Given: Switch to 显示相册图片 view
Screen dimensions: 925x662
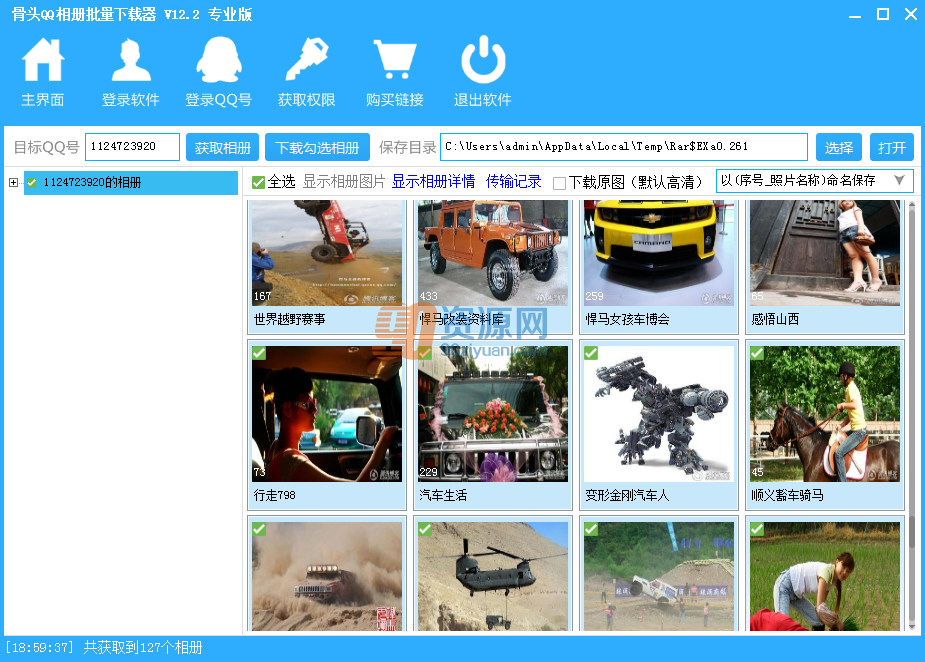Looking at the screenshot, I should [x=344, y=182].
